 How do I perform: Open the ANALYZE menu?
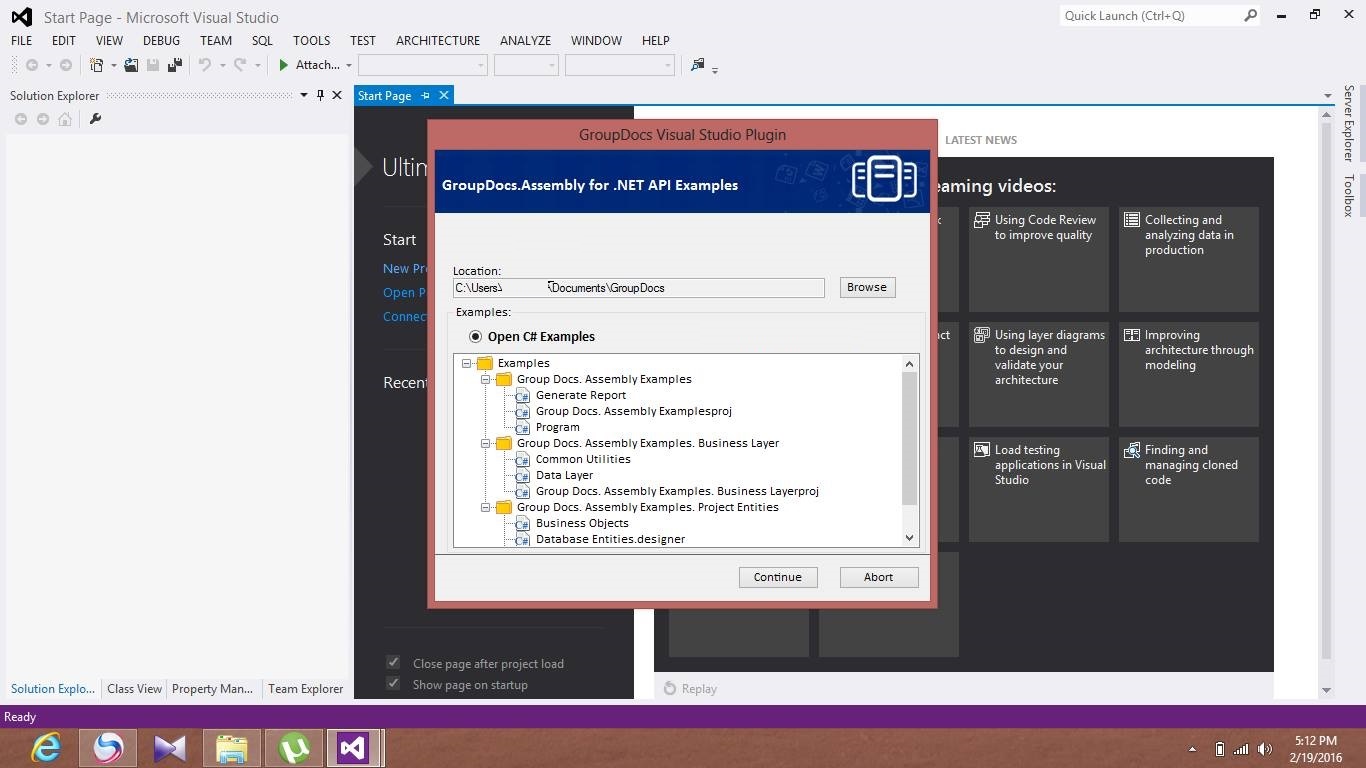point(525,40)
